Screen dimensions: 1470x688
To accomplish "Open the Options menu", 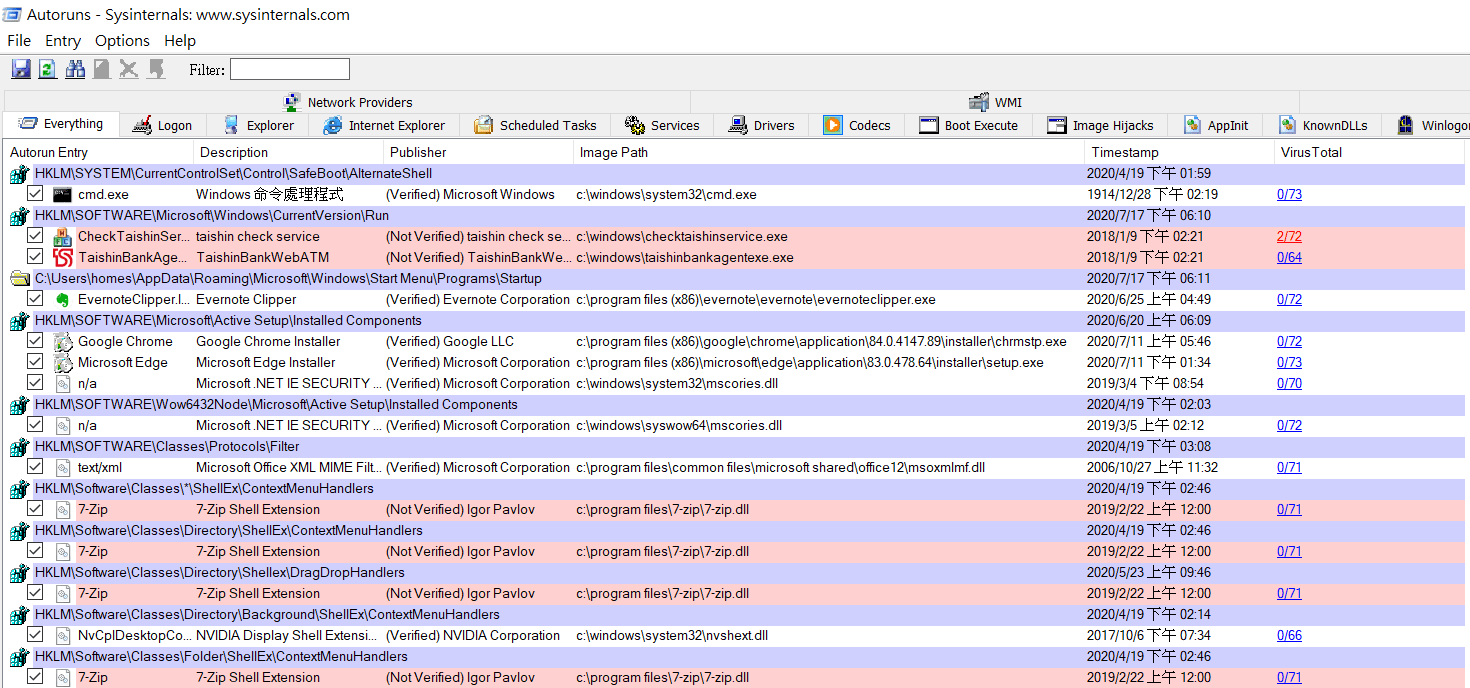I will click(122, 41).
